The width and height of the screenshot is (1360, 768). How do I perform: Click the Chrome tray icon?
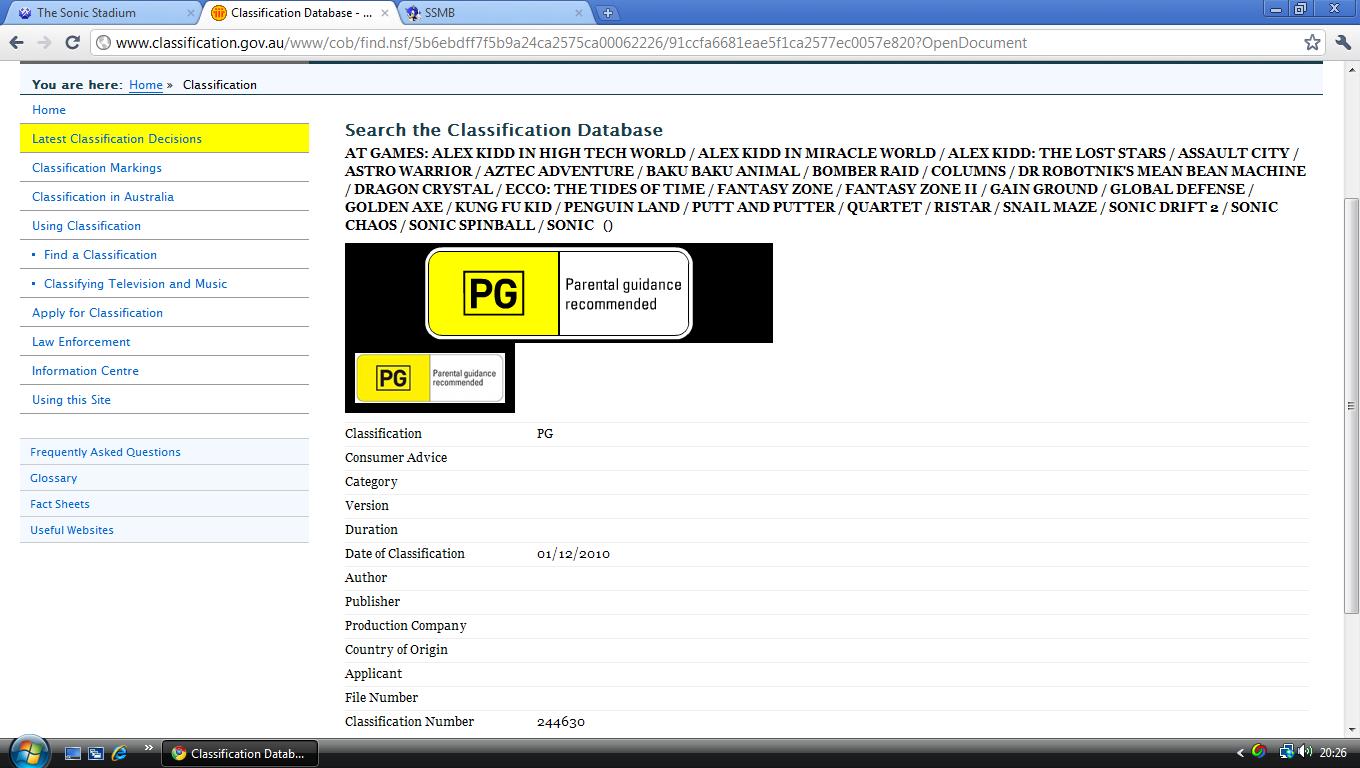tap(1259, 752)
